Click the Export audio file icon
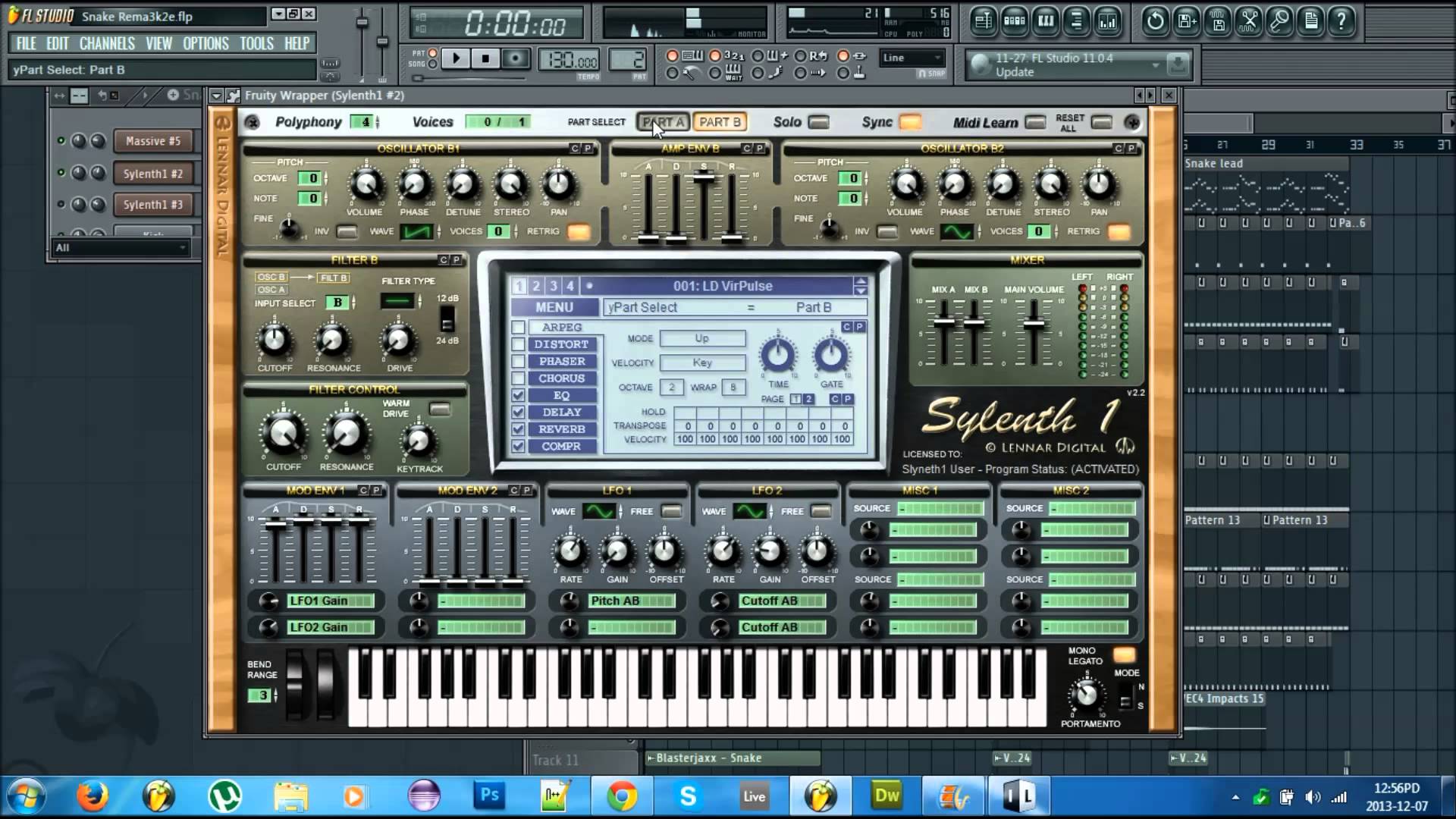The width and height of the screenshot is (1456, 819). tap(1217, 21)
